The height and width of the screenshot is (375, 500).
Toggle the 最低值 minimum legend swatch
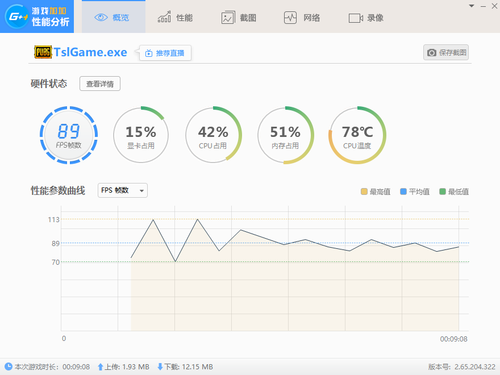442,191
